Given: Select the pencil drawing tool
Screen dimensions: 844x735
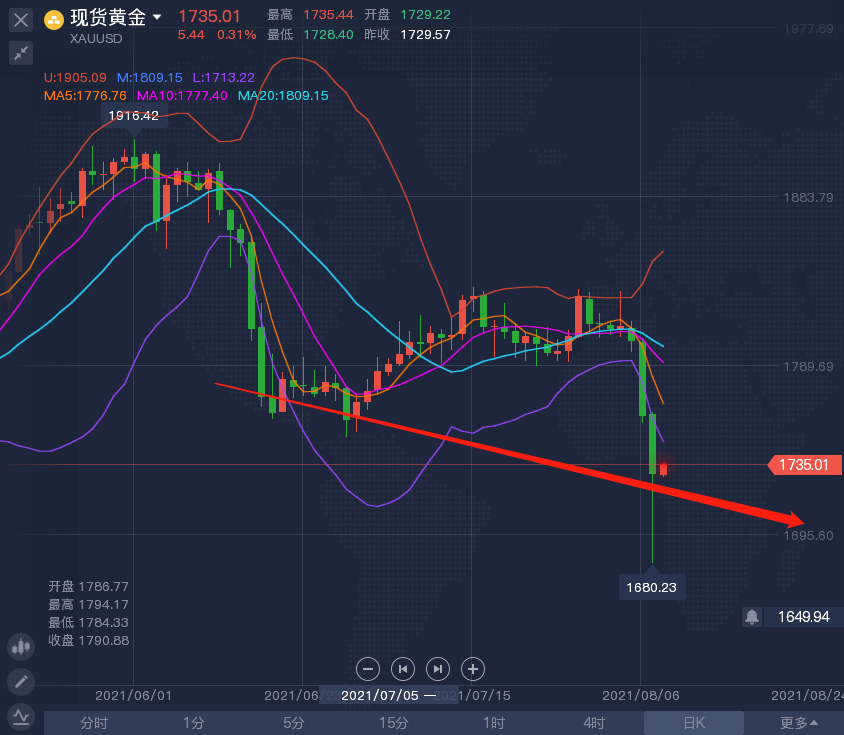Looking at the screenshot, I should tap(20, 682).
